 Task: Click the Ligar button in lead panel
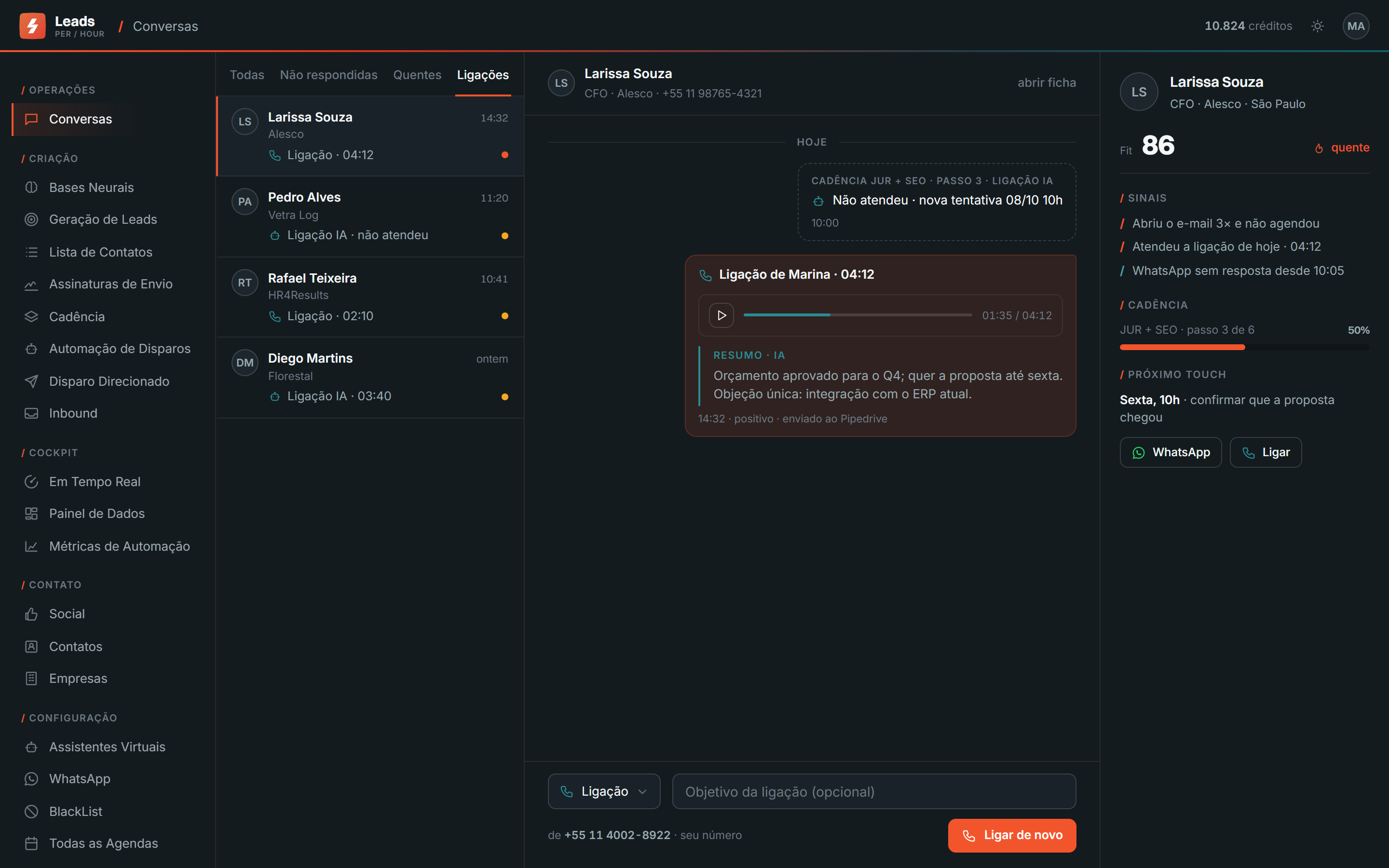(1266, 452)
